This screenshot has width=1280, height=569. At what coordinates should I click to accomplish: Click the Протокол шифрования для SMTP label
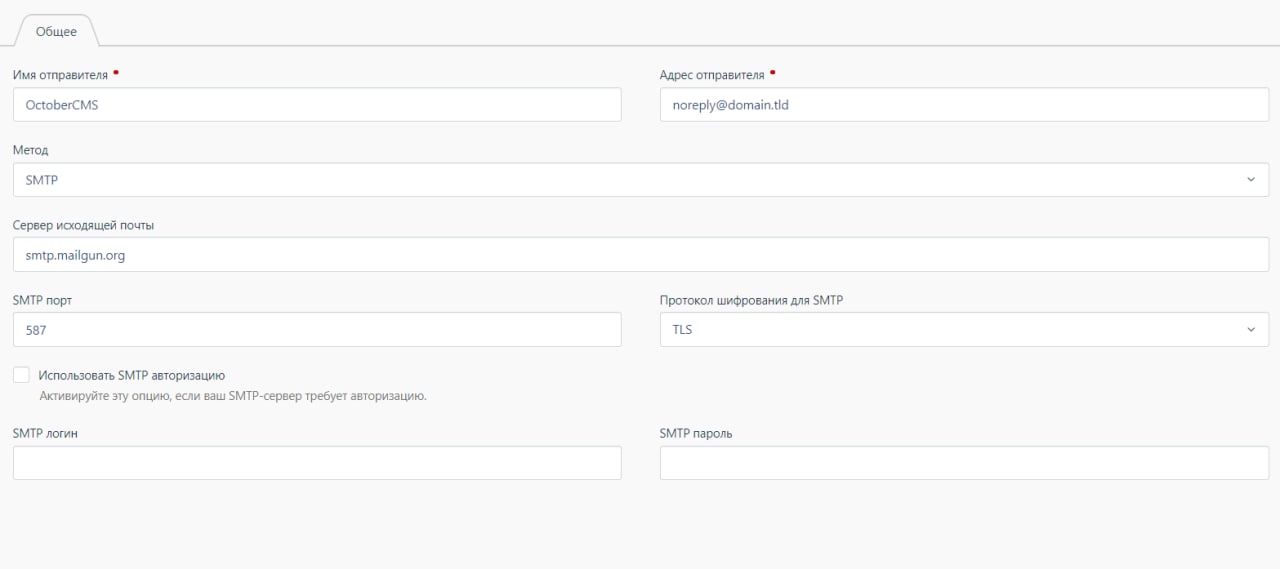coord(751,300)
